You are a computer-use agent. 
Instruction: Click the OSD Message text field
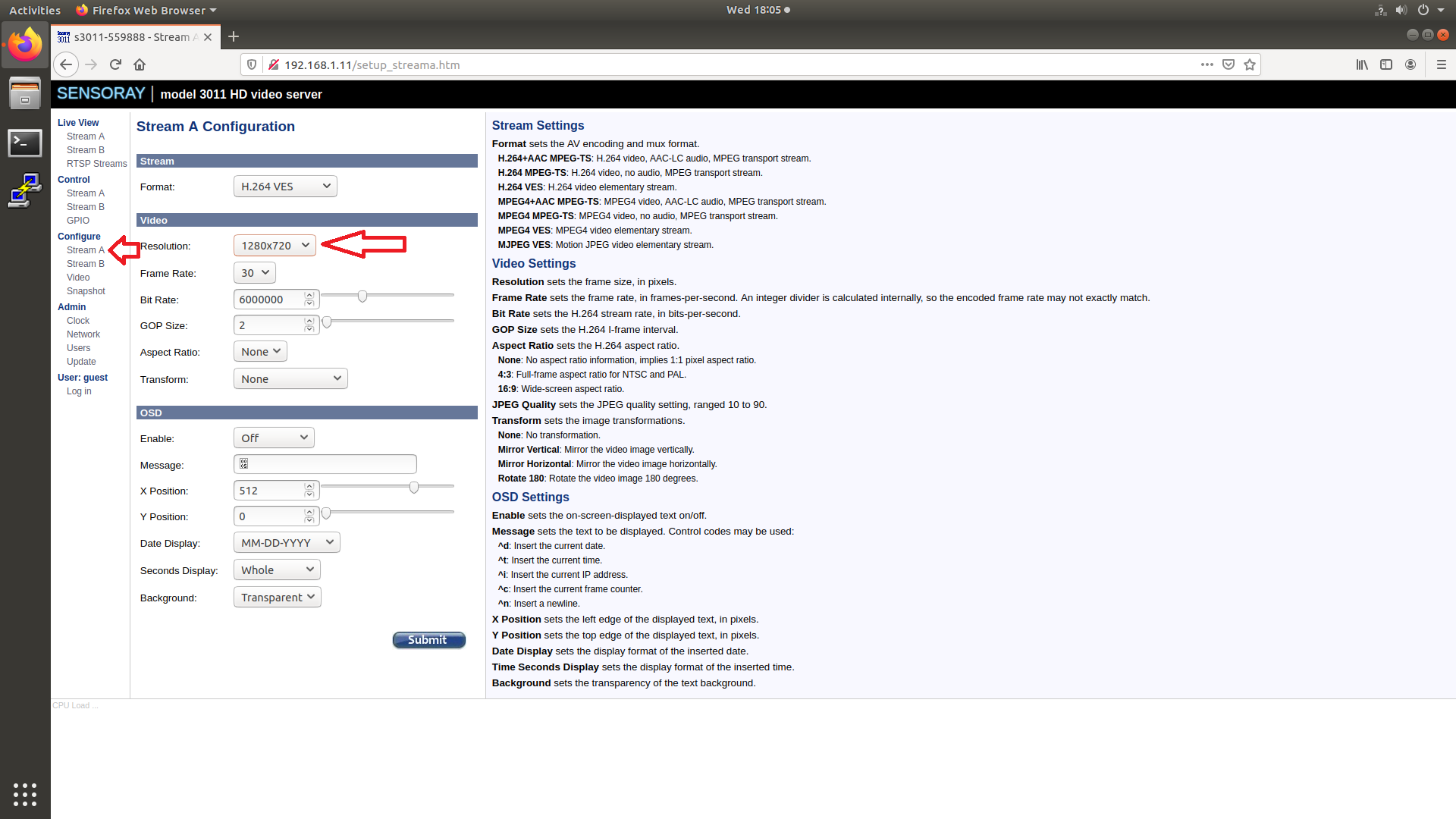[325, 464]
